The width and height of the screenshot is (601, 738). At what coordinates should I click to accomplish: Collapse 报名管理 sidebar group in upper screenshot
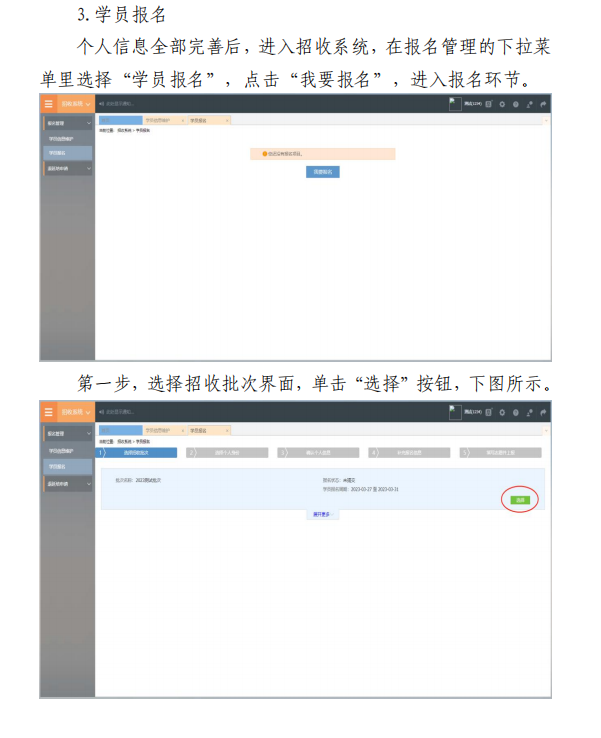tap(68, 123)
